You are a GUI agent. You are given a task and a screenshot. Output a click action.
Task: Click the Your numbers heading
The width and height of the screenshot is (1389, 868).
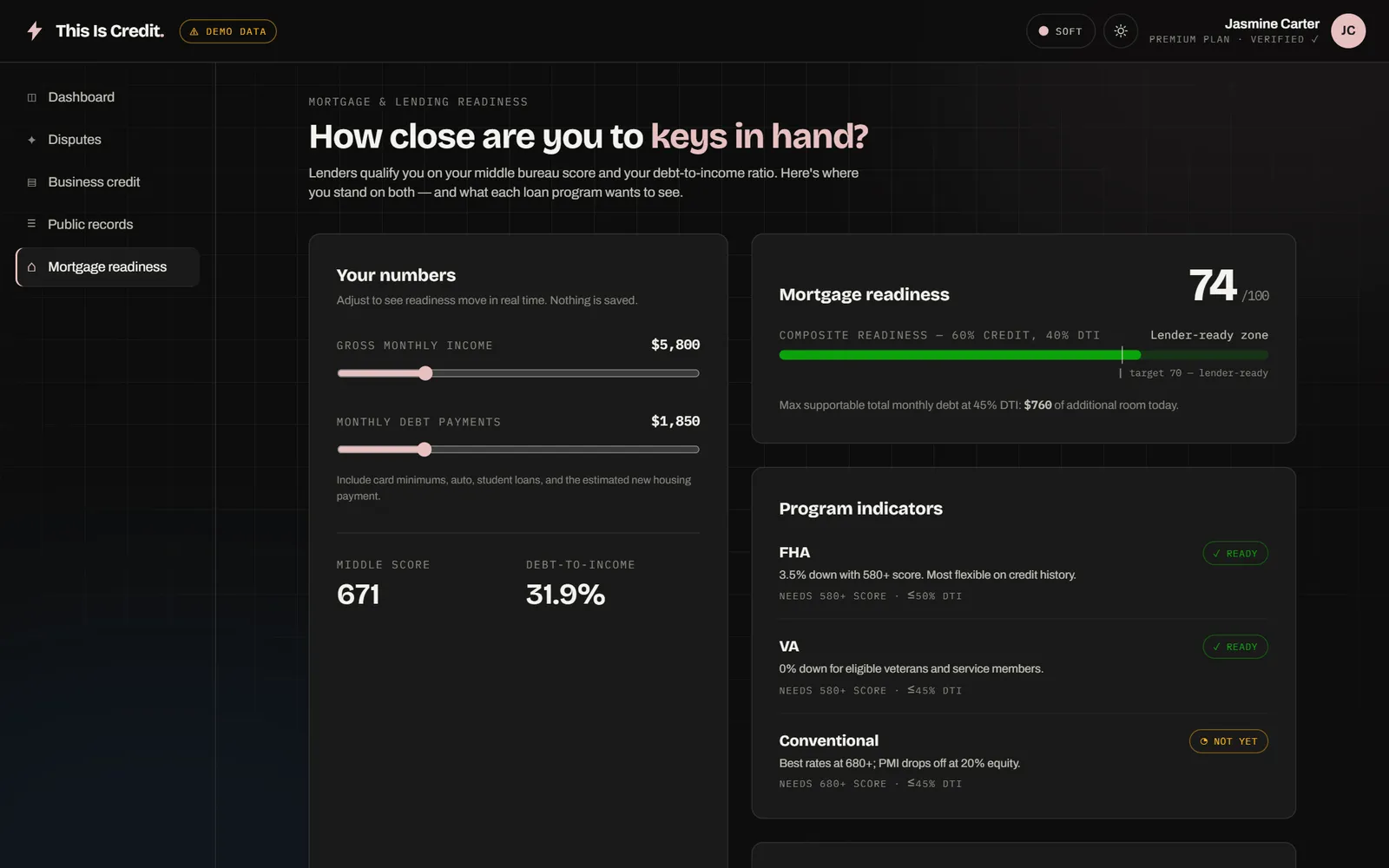coord(396,275)
